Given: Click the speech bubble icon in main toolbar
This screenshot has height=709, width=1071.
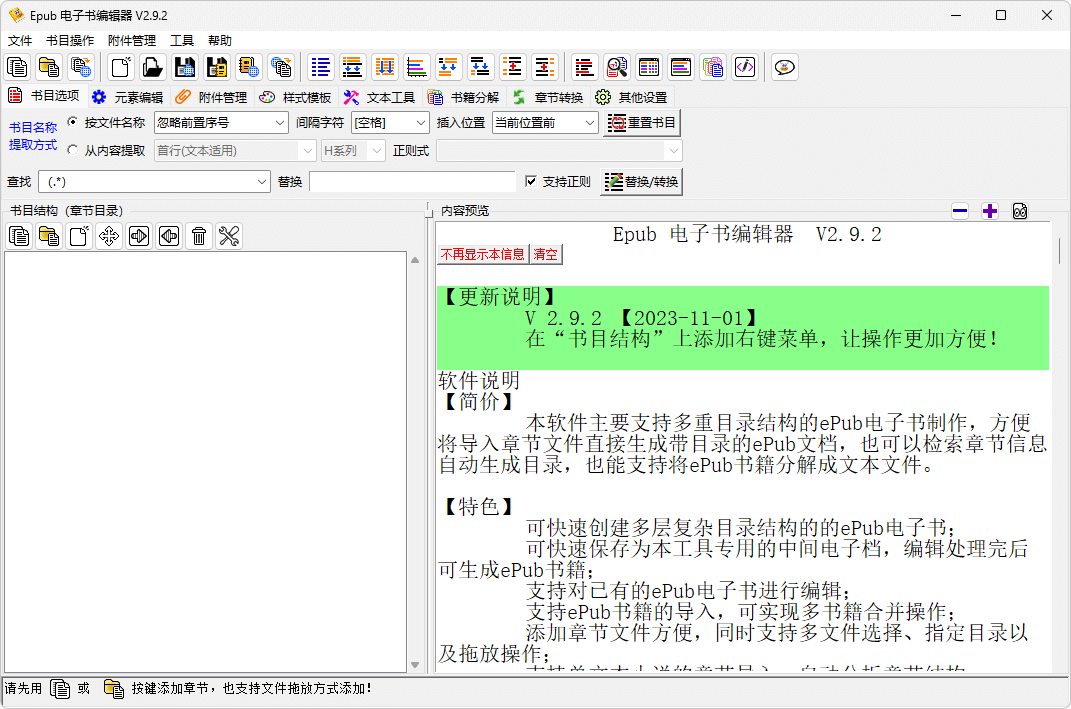Looking at the screenshot, I should pyautogui.click(x=785, y=67).
